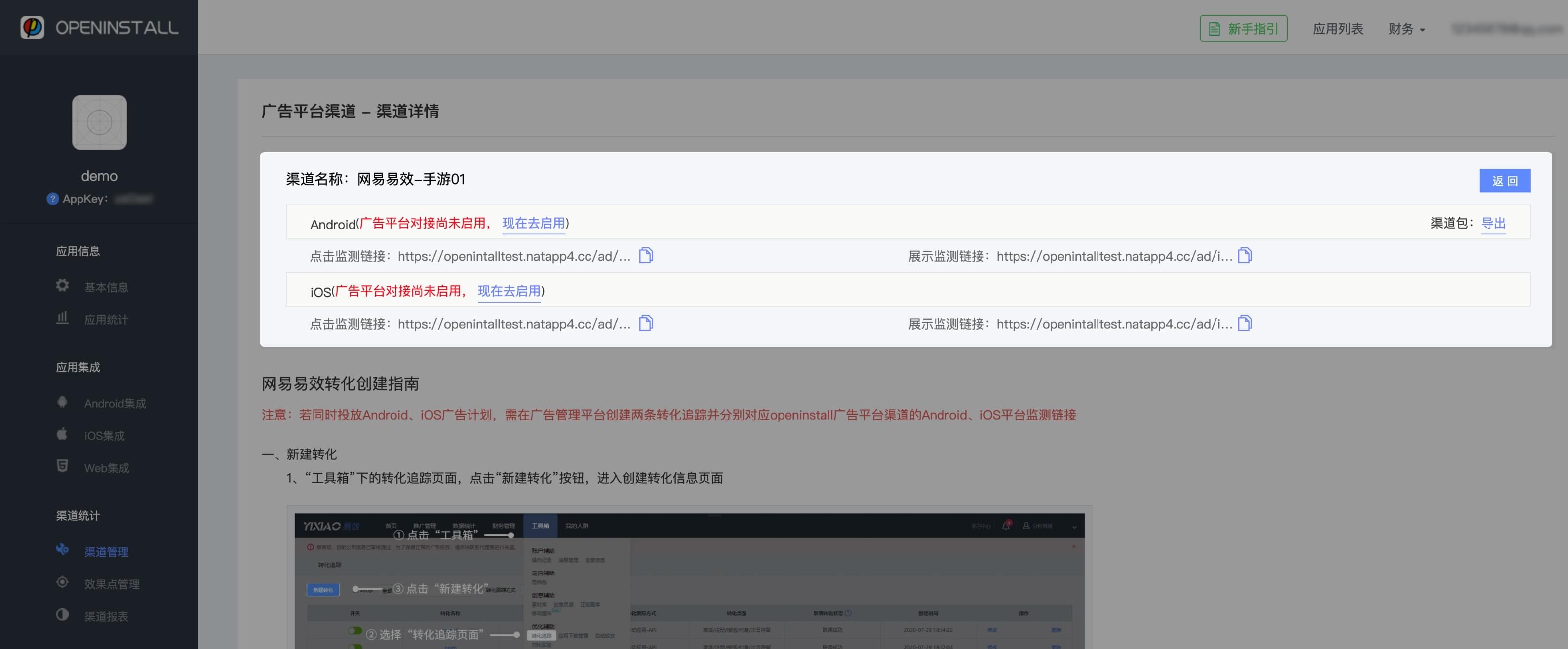1568x649 pixels.
Task: Go to 应用列表 in top navigation
Action: click(1337, 29)
